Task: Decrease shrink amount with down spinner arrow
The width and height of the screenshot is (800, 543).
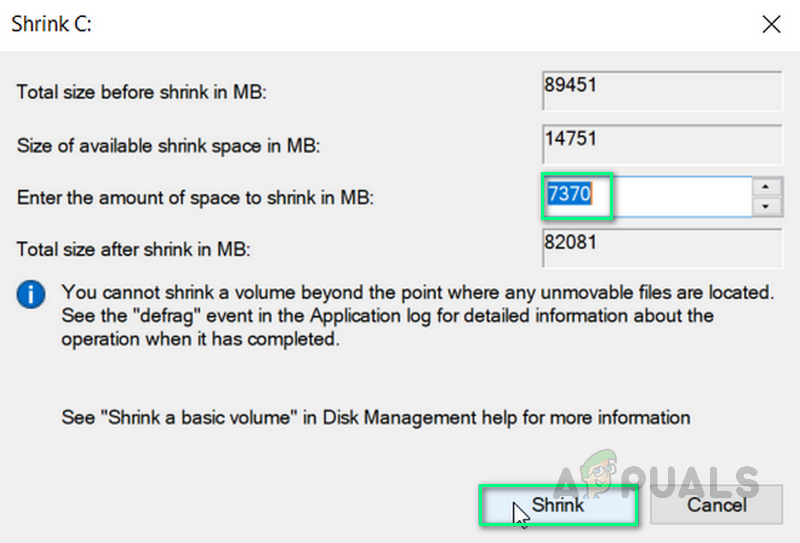Action: [x=766, y=206]
